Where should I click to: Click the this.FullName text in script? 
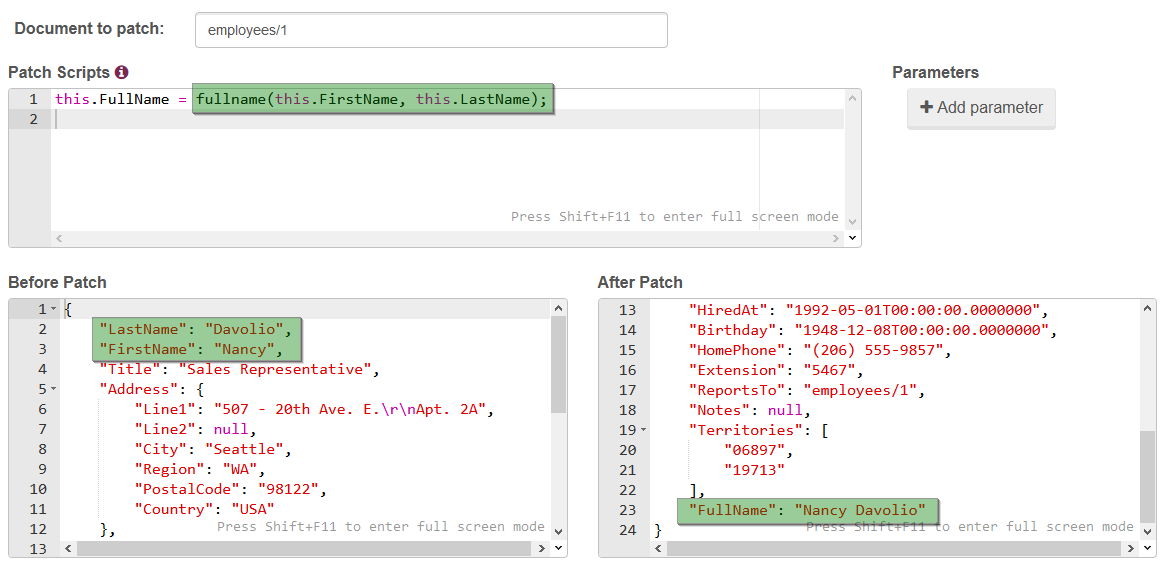click(x=111, y=99)
